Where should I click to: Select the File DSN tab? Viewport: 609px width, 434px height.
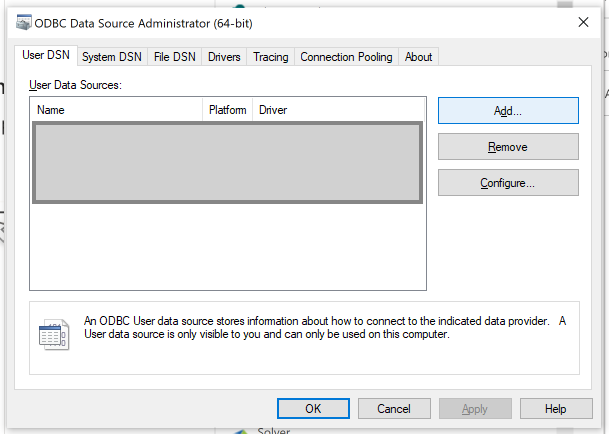coord(174,57)
